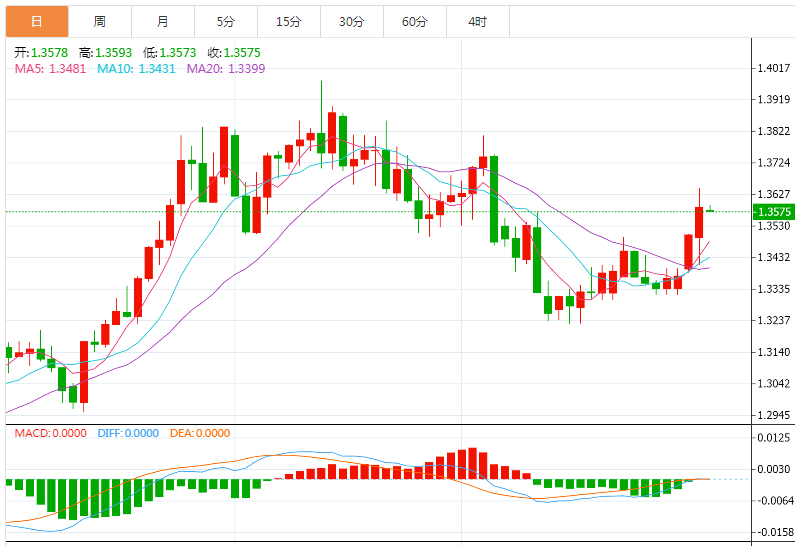795x546 pixels.
Task: Click the 收:1.3575 close price value
Action: point(234,53)
